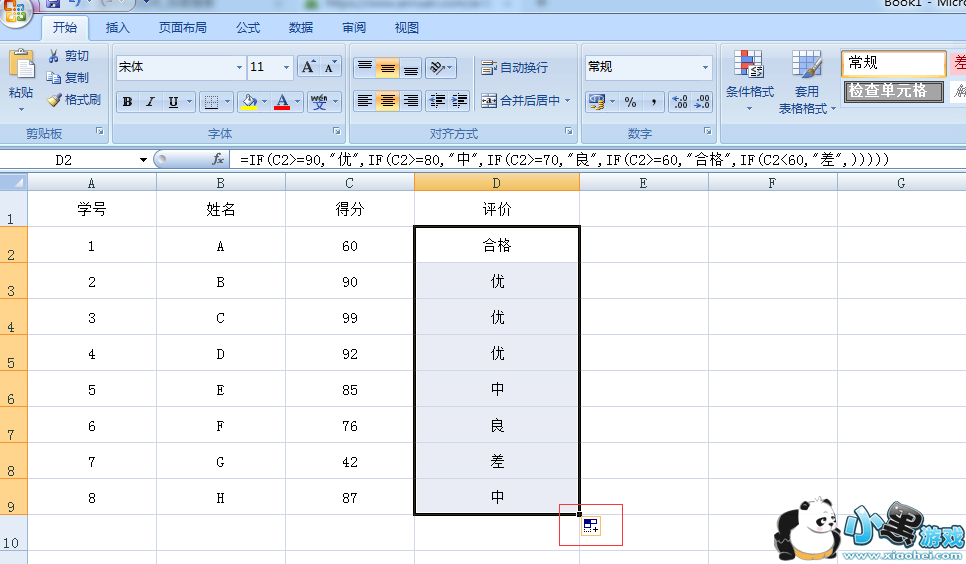Click the accounting number format icon
The image size is (966, 564).
point(596,102)
